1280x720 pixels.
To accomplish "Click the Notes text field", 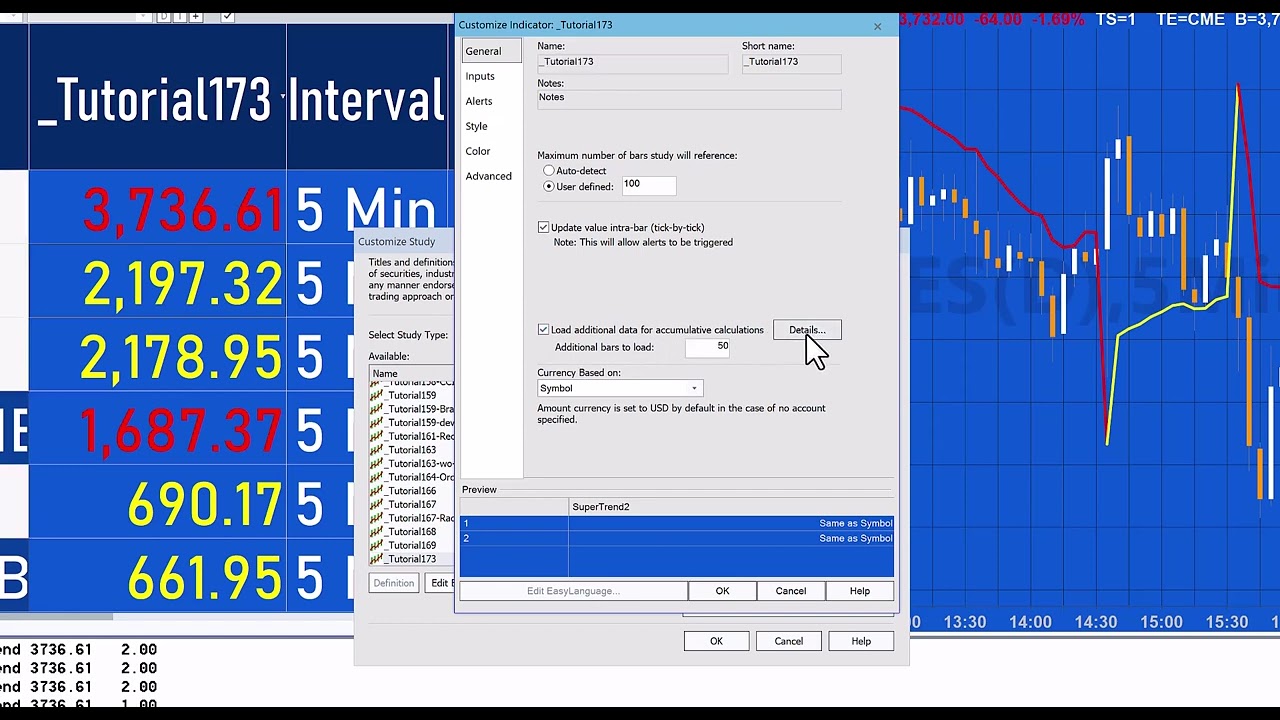I will tap(689, 99).
